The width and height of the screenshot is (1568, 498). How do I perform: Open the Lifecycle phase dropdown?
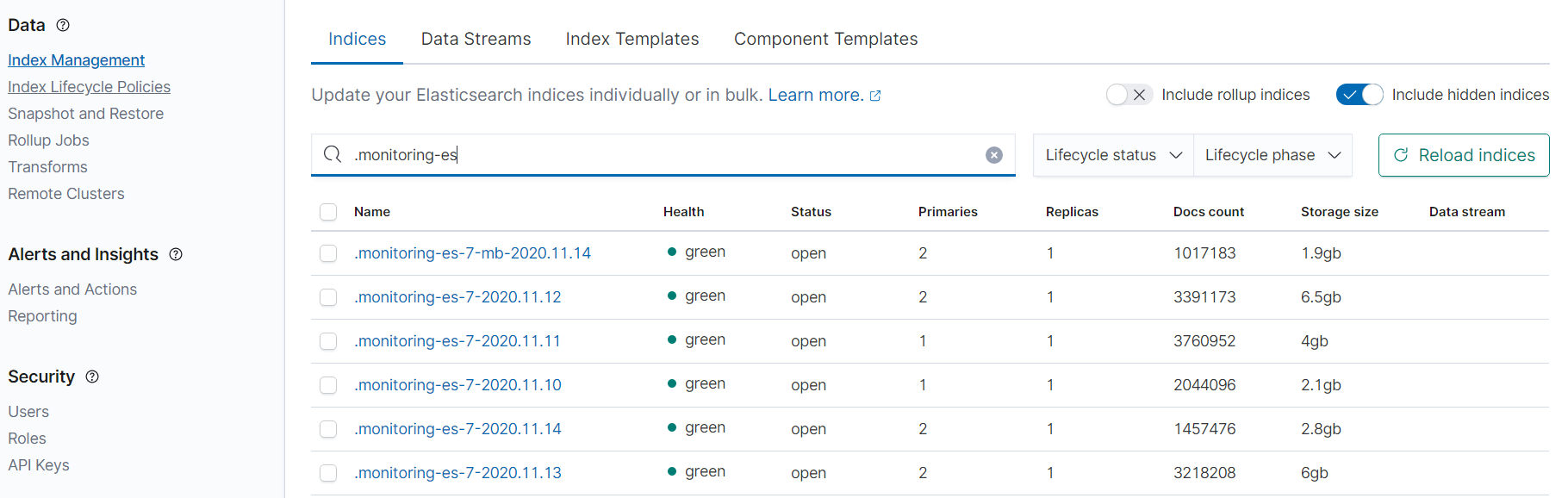1272,155
